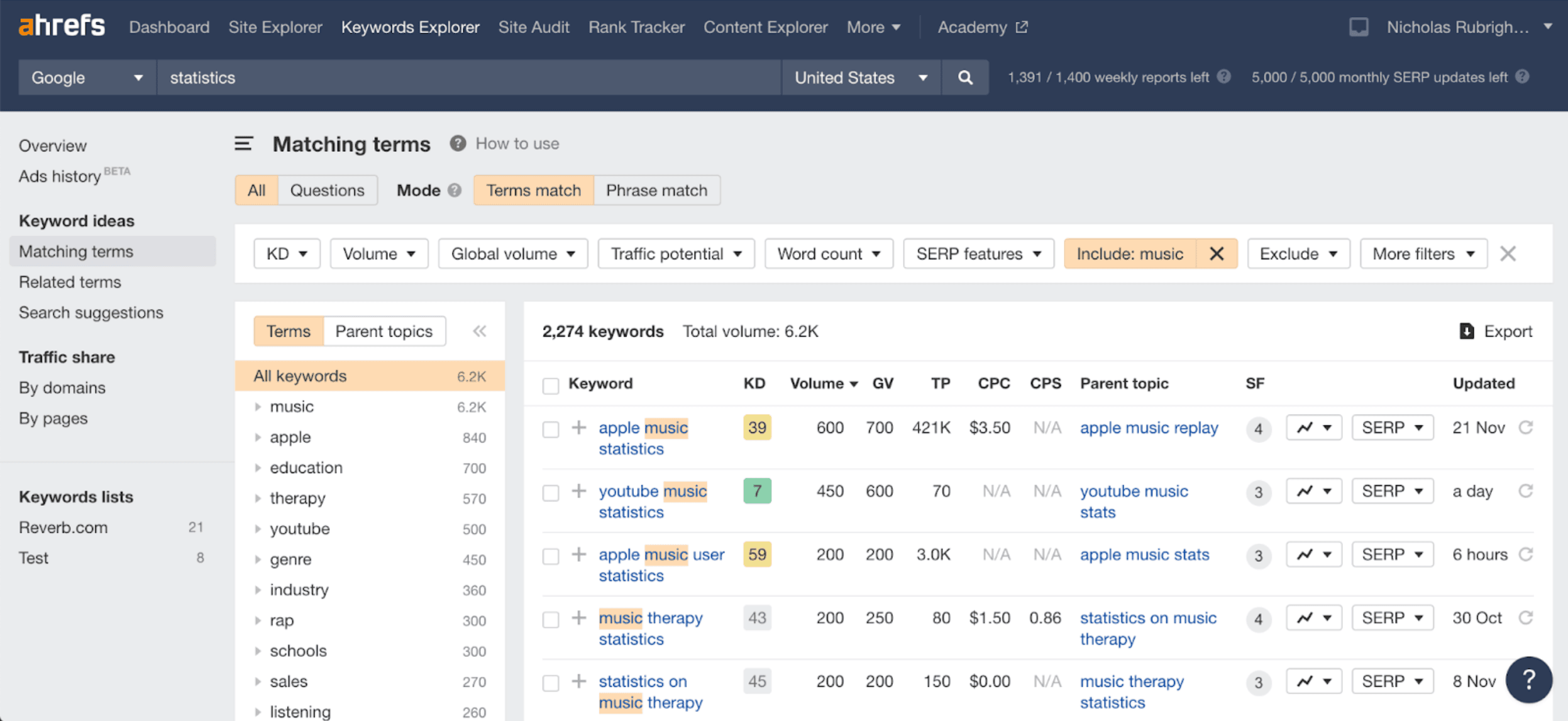Check the apple music statistics row

click(551, 429)
